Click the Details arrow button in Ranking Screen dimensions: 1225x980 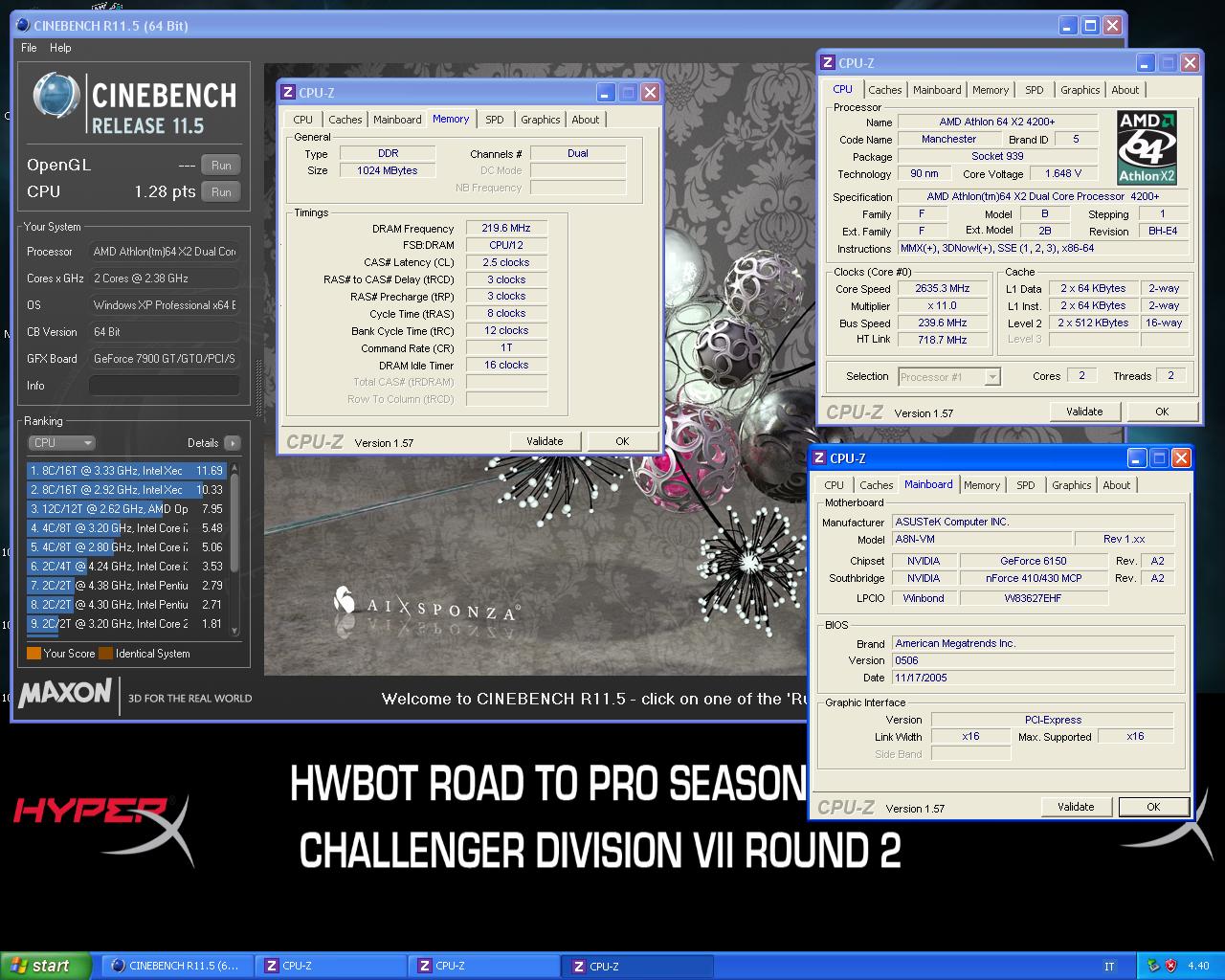click(x=232, y=443)
